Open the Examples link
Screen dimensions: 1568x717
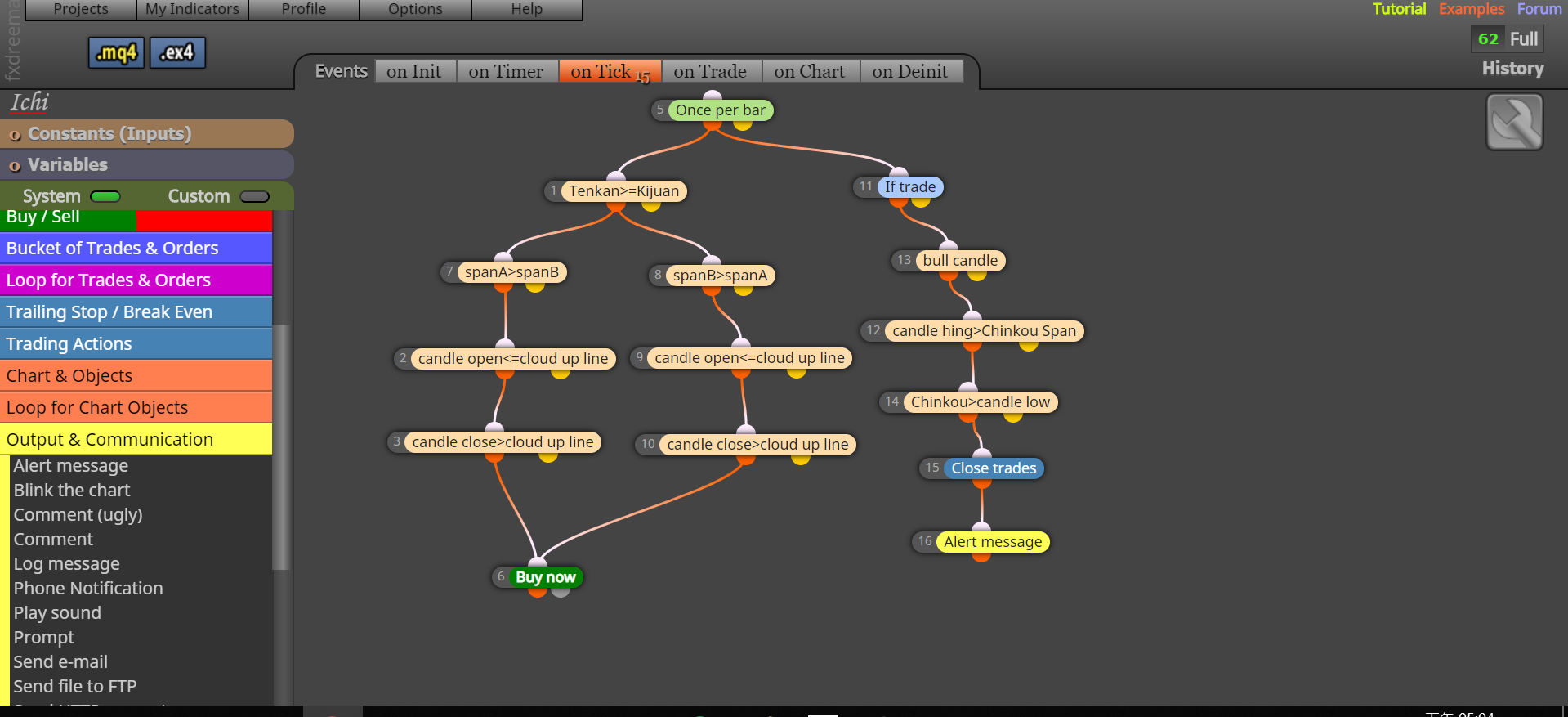pos(1472,9)
